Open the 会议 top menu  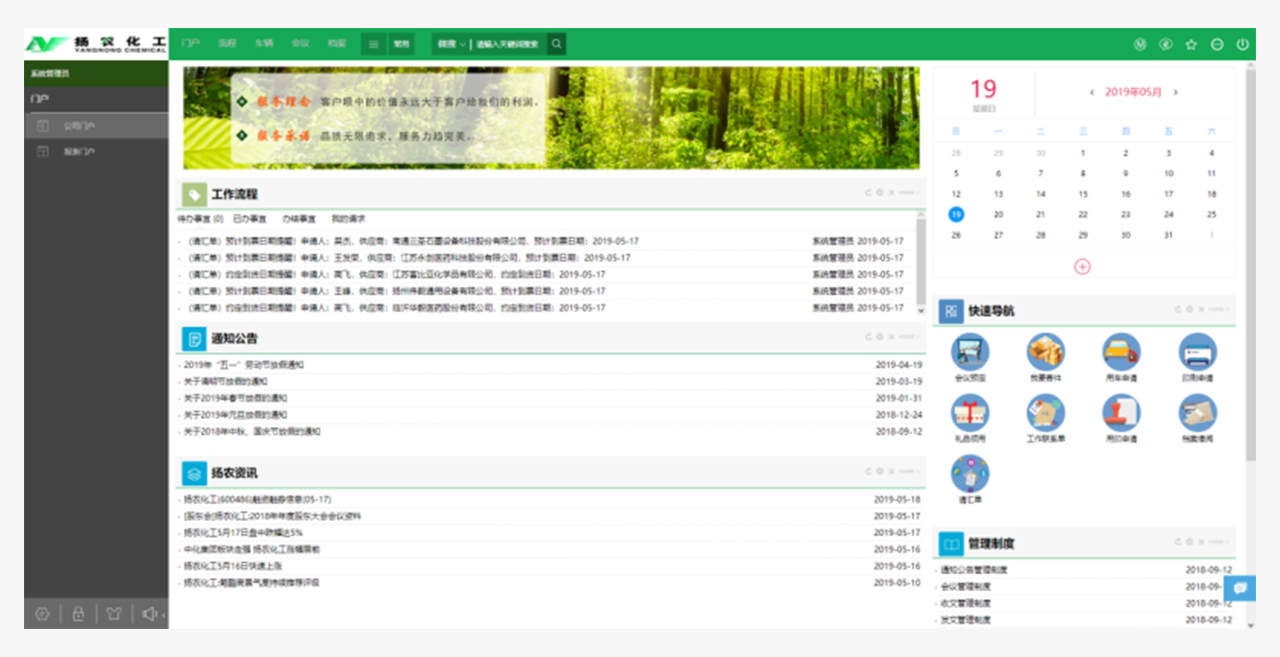coord(300,44)
